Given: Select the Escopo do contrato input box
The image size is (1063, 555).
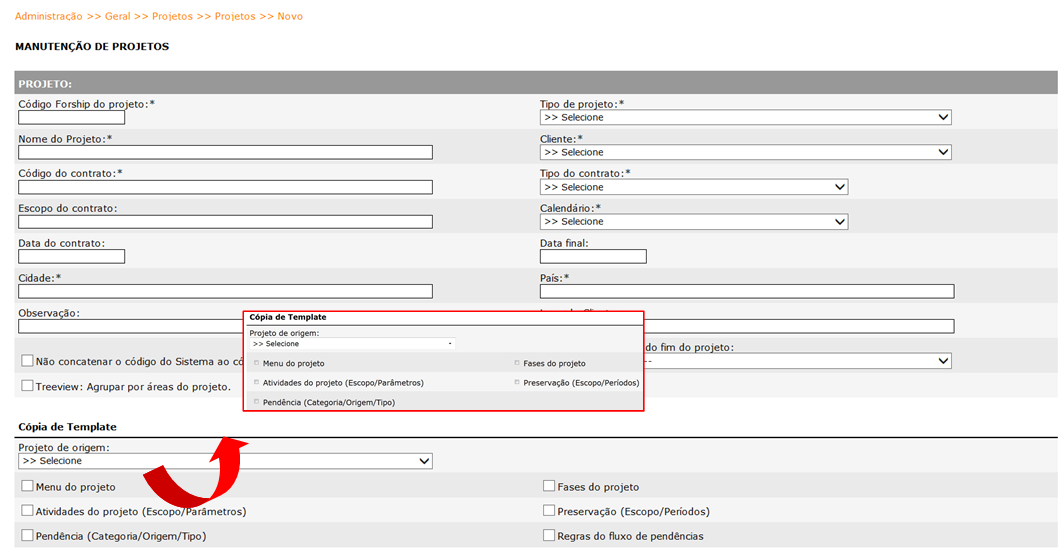Looking at the screenshot, I should coord(225,222).
